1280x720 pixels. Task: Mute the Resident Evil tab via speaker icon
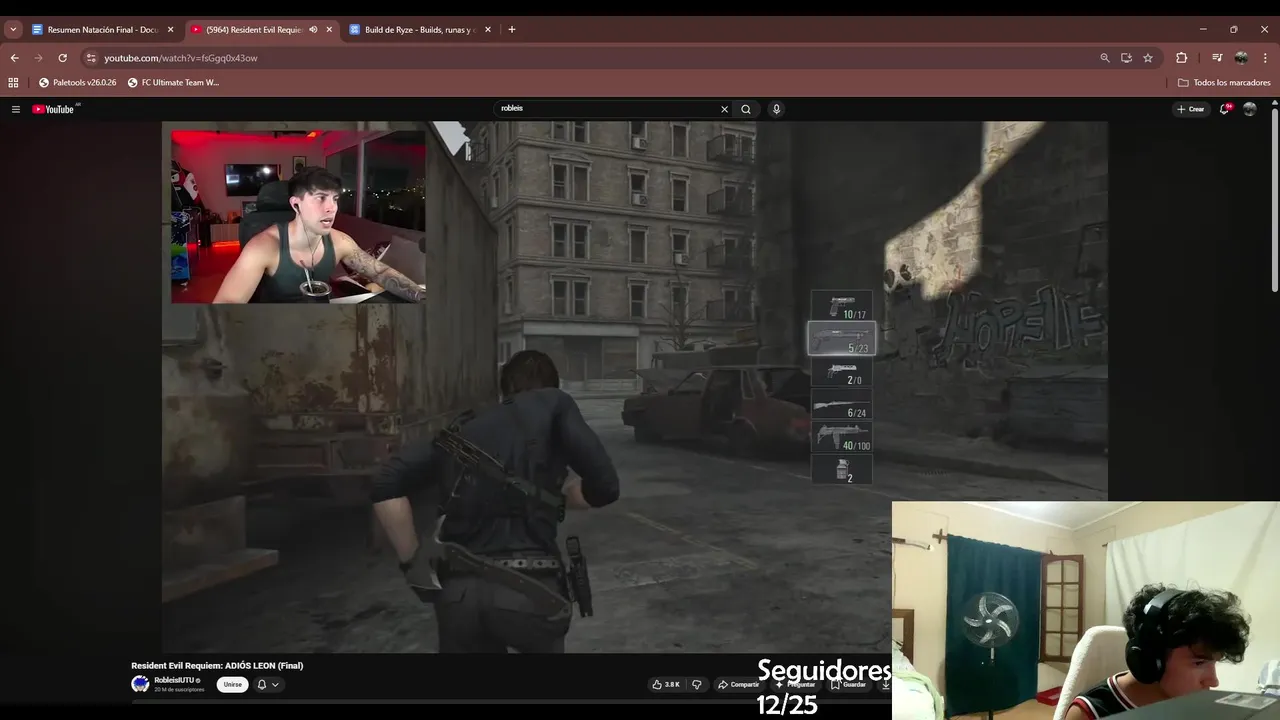[x=313, y=30]
